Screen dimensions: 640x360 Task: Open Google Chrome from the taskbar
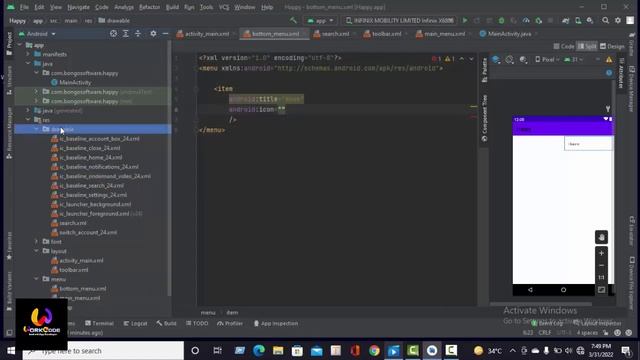pyautogui.click(x=374, y=351)
